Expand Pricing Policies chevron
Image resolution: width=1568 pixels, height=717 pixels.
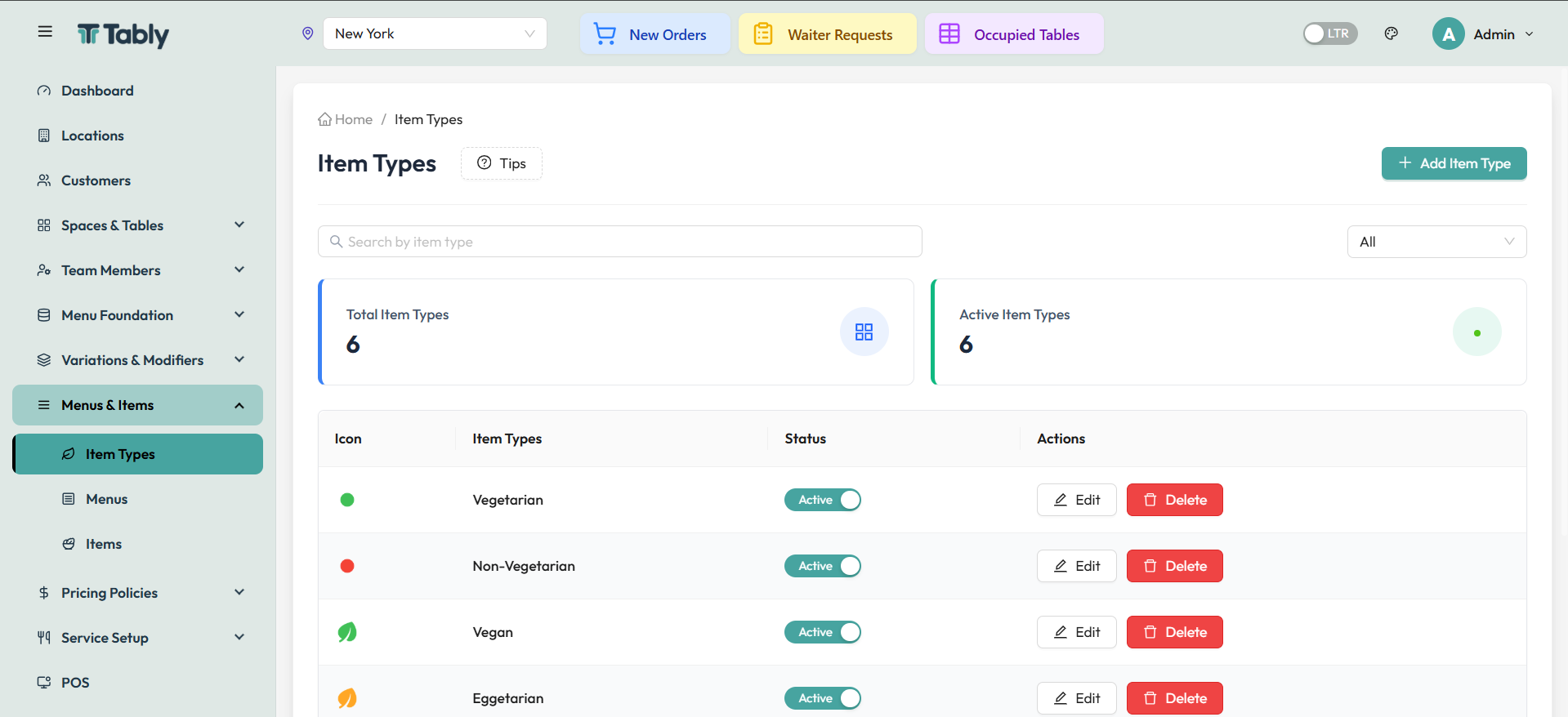[x=239, y=592]
